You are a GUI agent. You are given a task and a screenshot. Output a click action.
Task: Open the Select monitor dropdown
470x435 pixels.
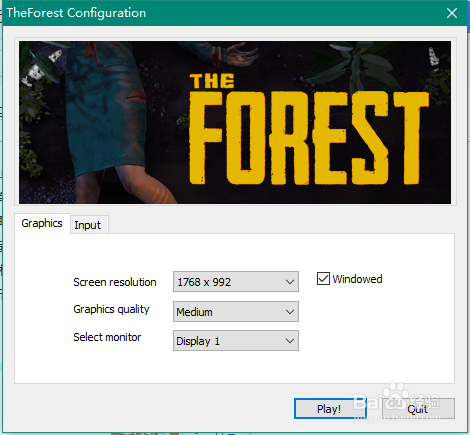(x=236, y=341)
